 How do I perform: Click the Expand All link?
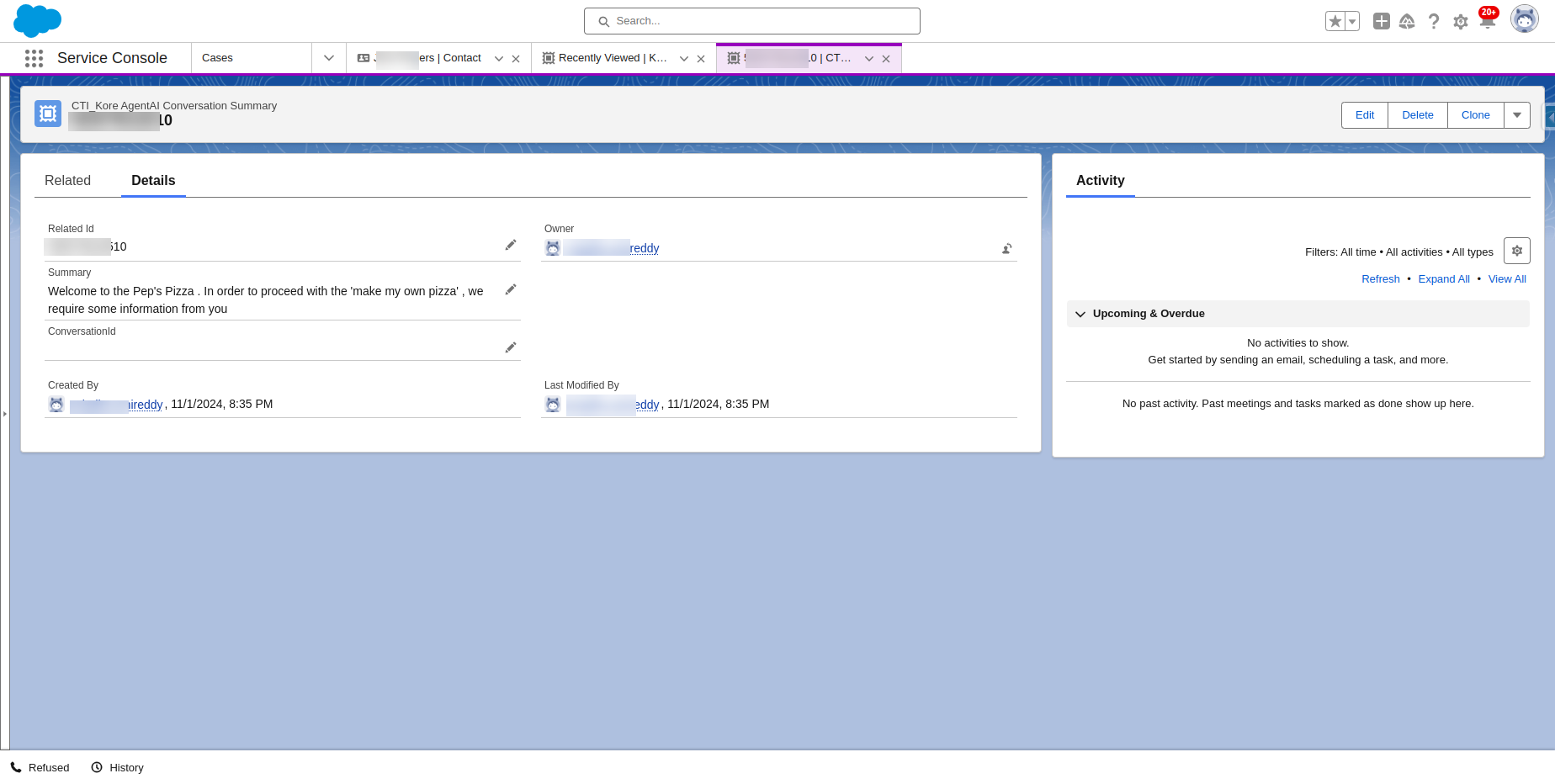coord(1443,279)
